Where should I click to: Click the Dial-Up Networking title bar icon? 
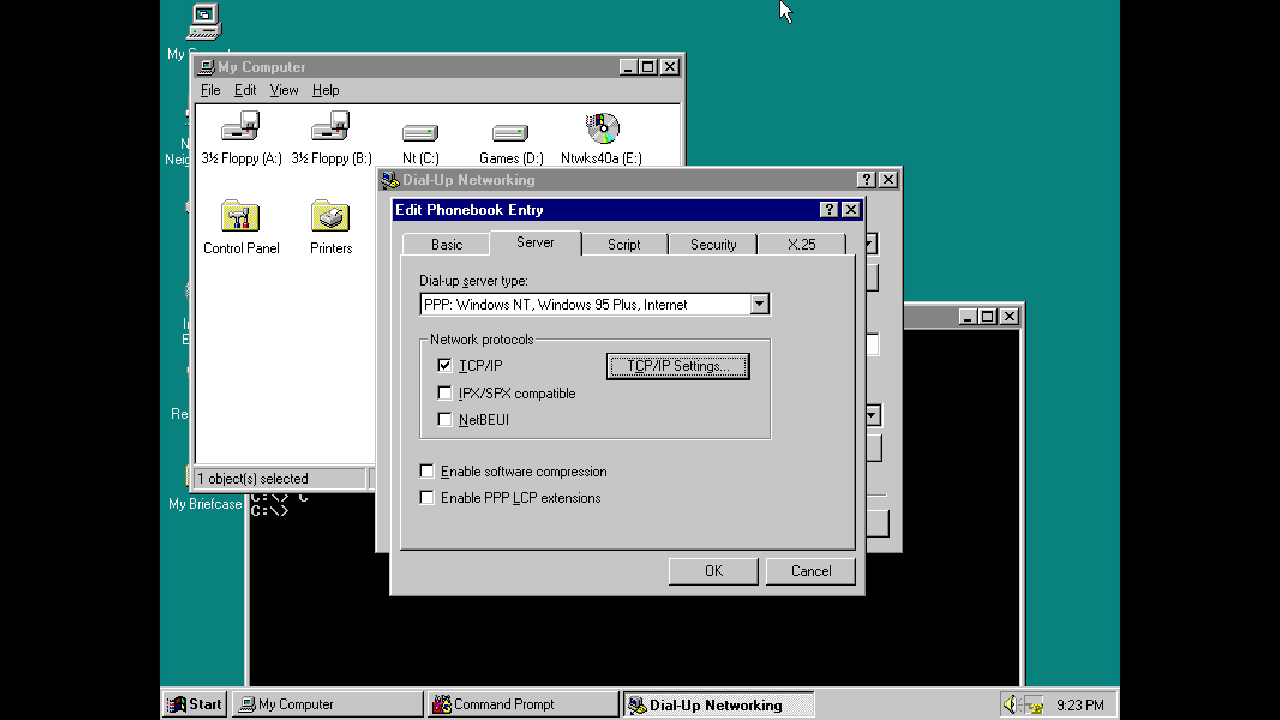pyautogui.click(x=391, y=180)
